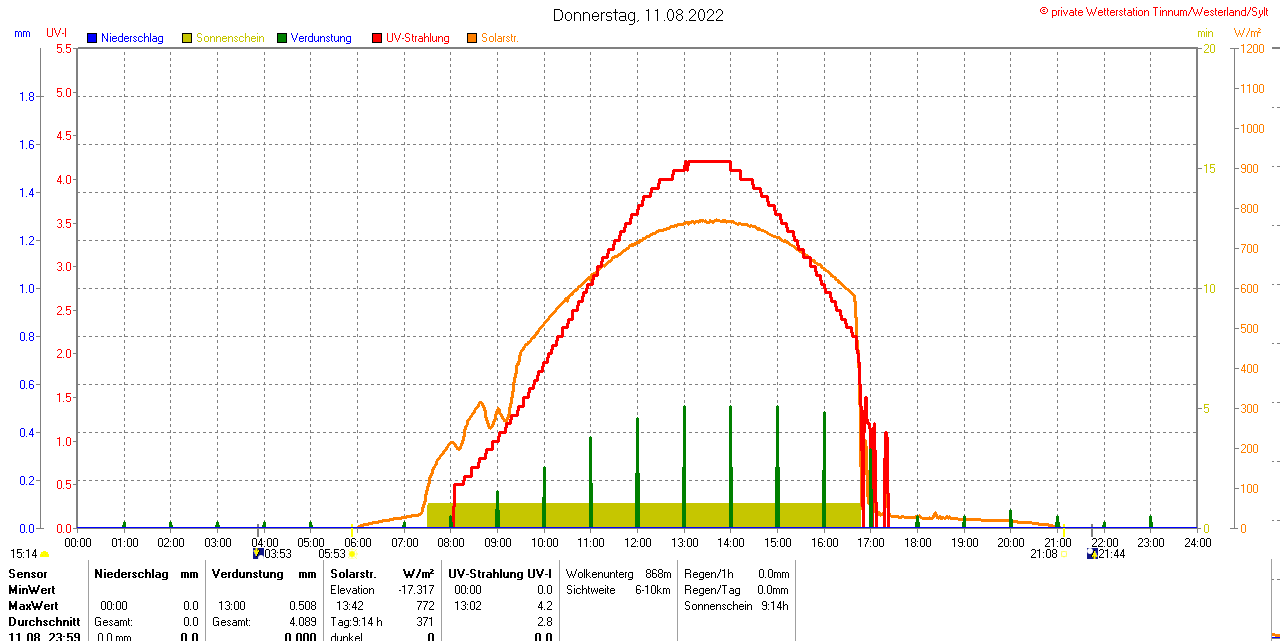Click the red UV-Strahlung legend swatch

[377, 38]
